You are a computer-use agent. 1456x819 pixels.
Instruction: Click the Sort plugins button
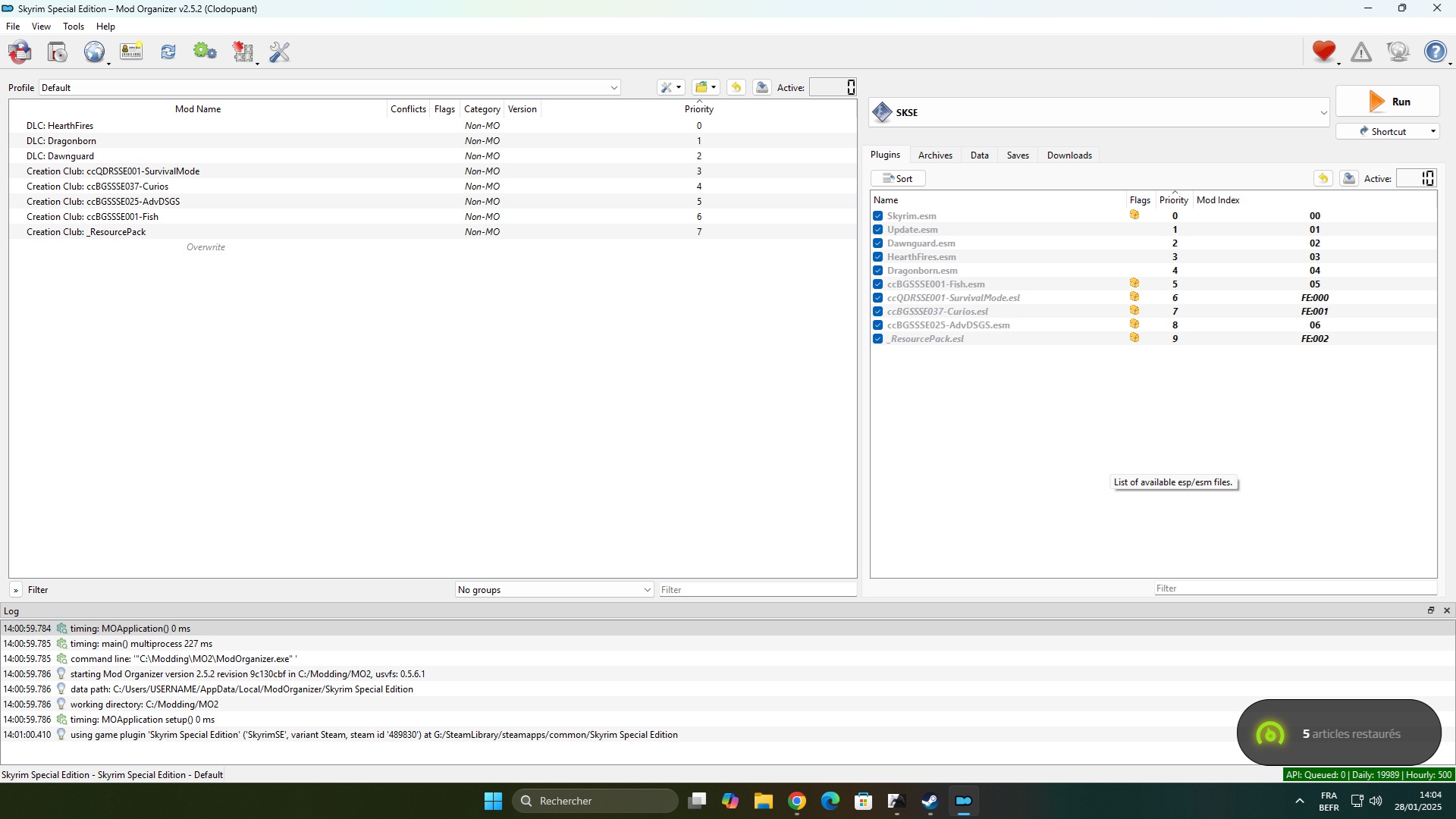pyautogui.click(x=898, y=178)
